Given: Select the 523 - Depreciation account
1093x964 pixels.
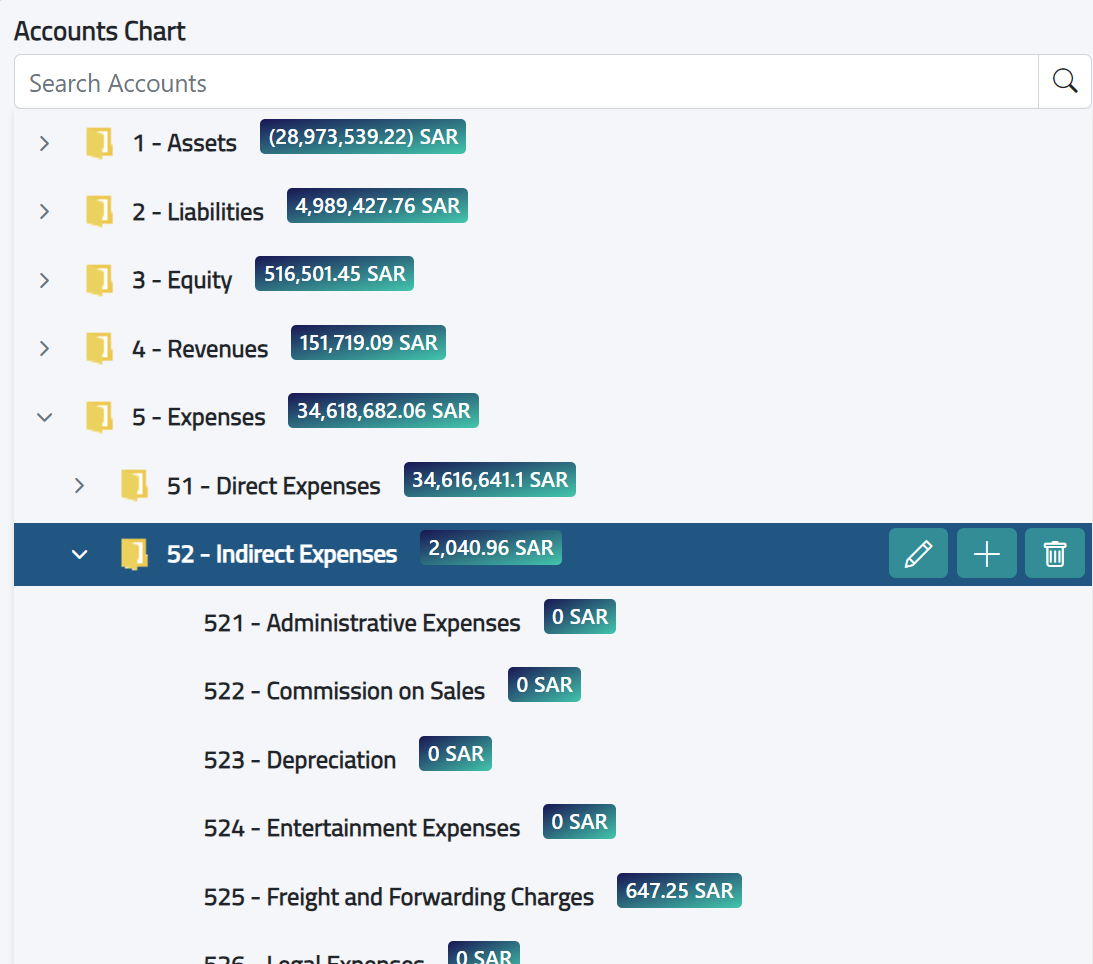Looking at the screenshot, I should (300, 760).
